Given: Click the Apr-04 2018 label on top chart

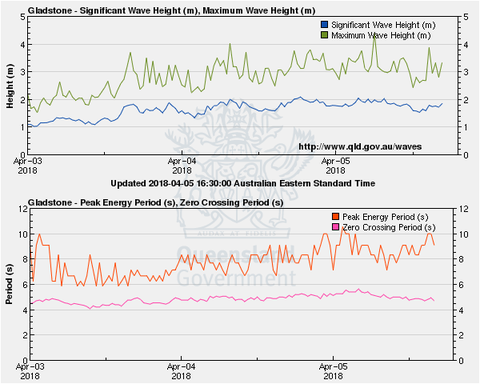Looking at the screenshot, I should 182,166.
